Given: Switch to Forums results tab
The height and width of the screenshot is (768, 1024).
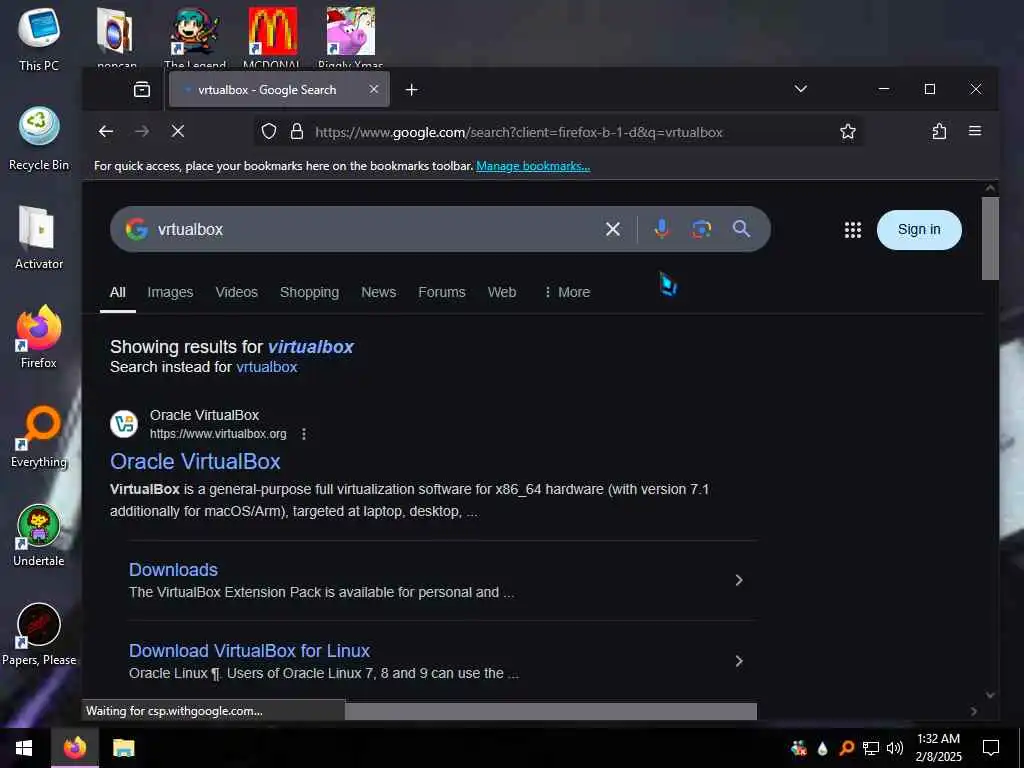Looking at the screenshot, I should pyautogui.click(x=442, y=292).
